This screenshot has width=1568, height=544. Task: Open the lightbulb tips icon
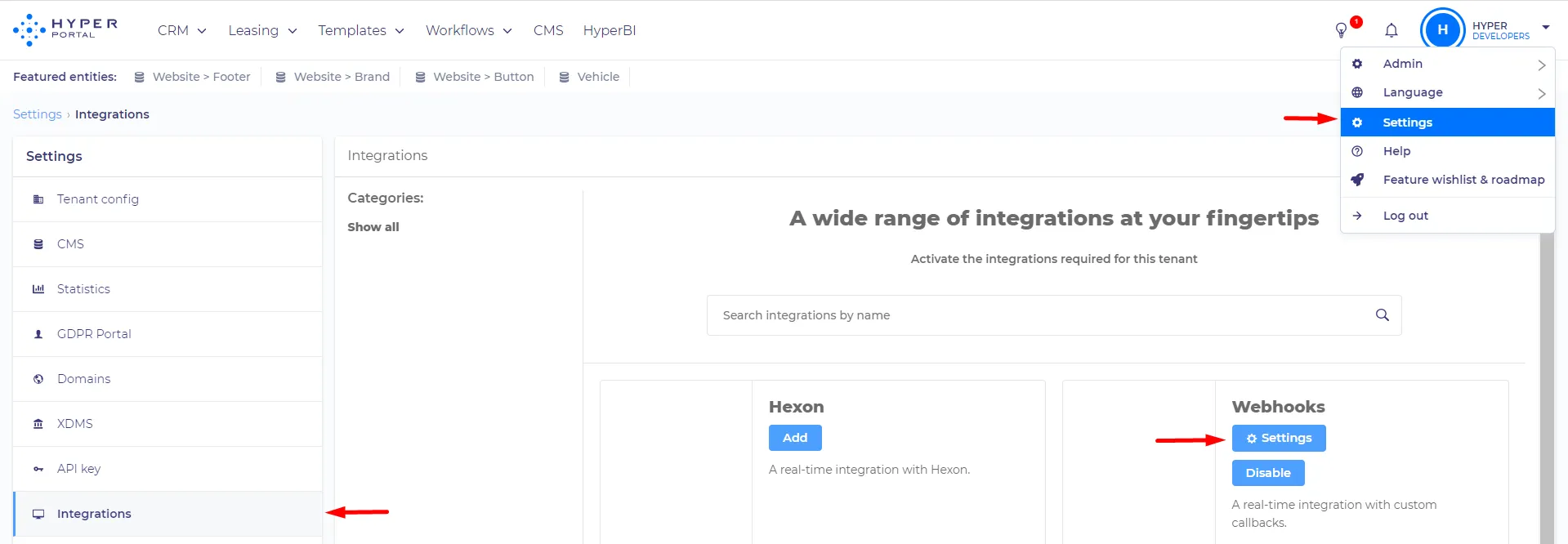(1341, 30)
